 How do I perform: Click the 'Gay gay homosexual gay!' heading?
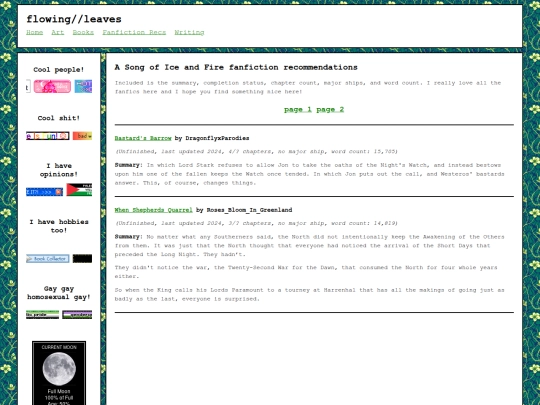pos(59,293)
